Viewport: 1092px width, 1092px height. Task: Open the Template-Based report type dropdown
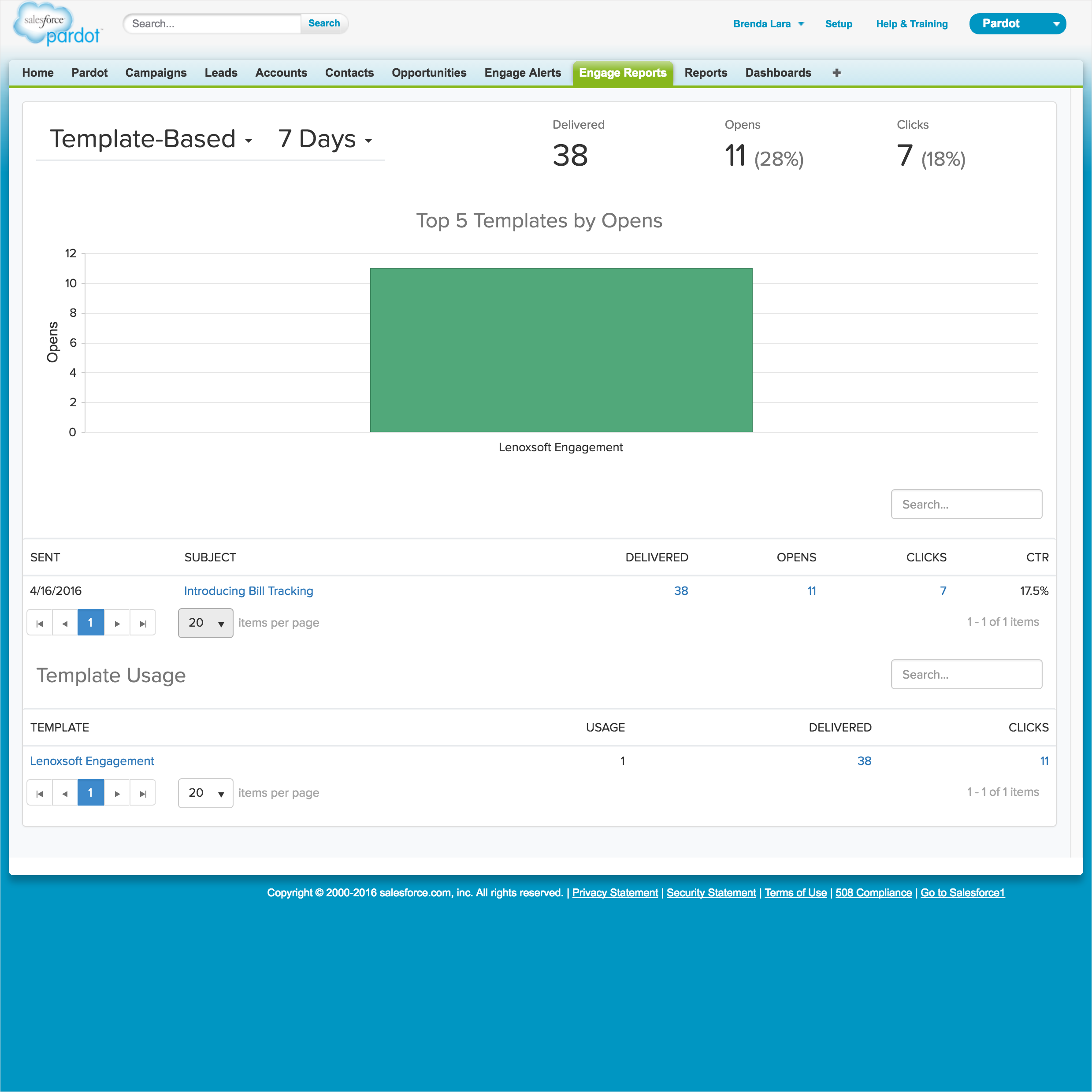click(x=150, y=139)
